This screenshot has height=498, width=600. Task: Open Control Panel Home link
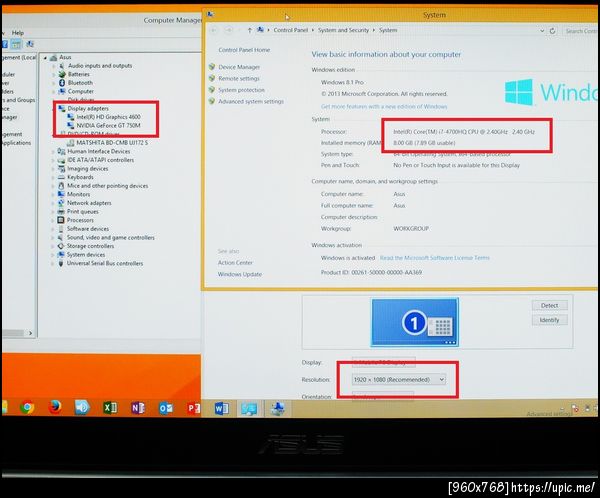244,50
